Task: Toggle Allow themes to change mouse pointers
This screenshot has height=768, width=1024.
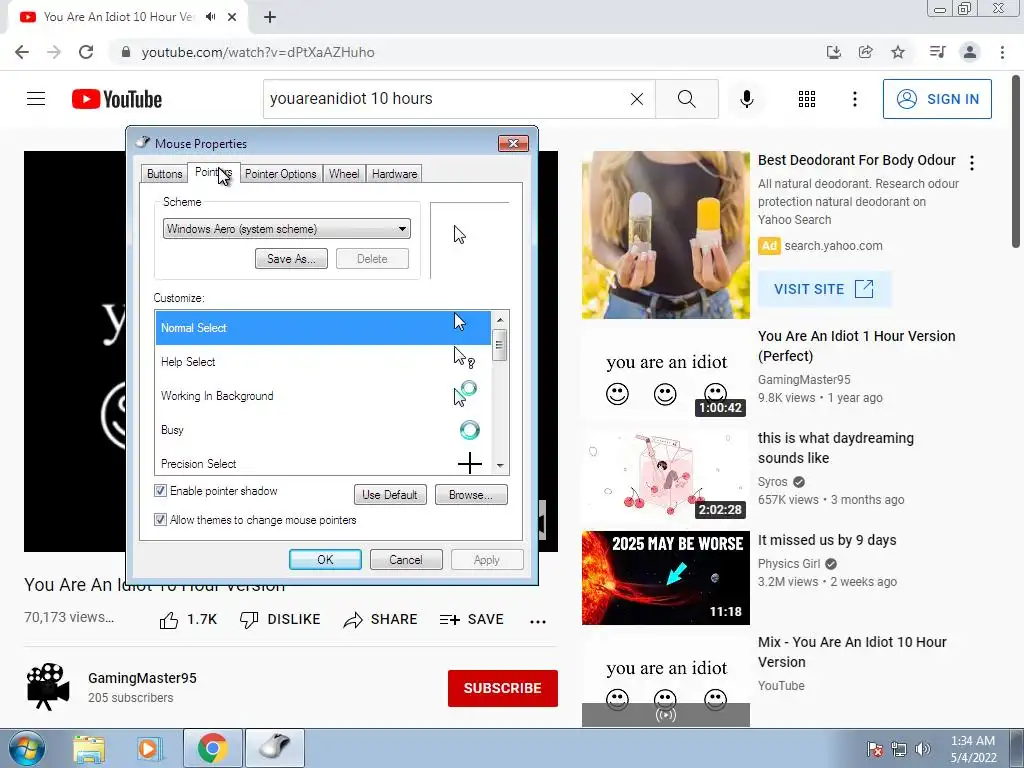Action: pos(160,520)
